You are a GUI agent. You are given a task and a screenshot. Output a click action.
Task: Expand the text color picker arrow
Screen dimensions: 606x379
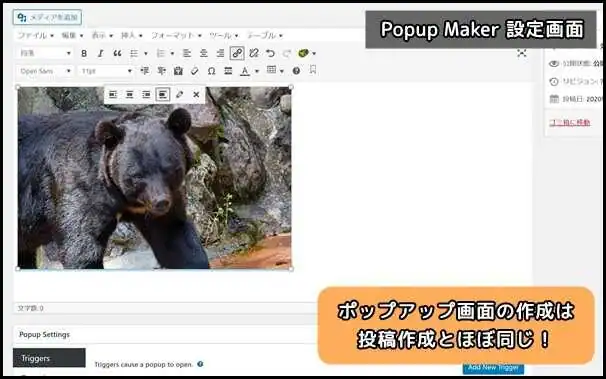[257, 71]
